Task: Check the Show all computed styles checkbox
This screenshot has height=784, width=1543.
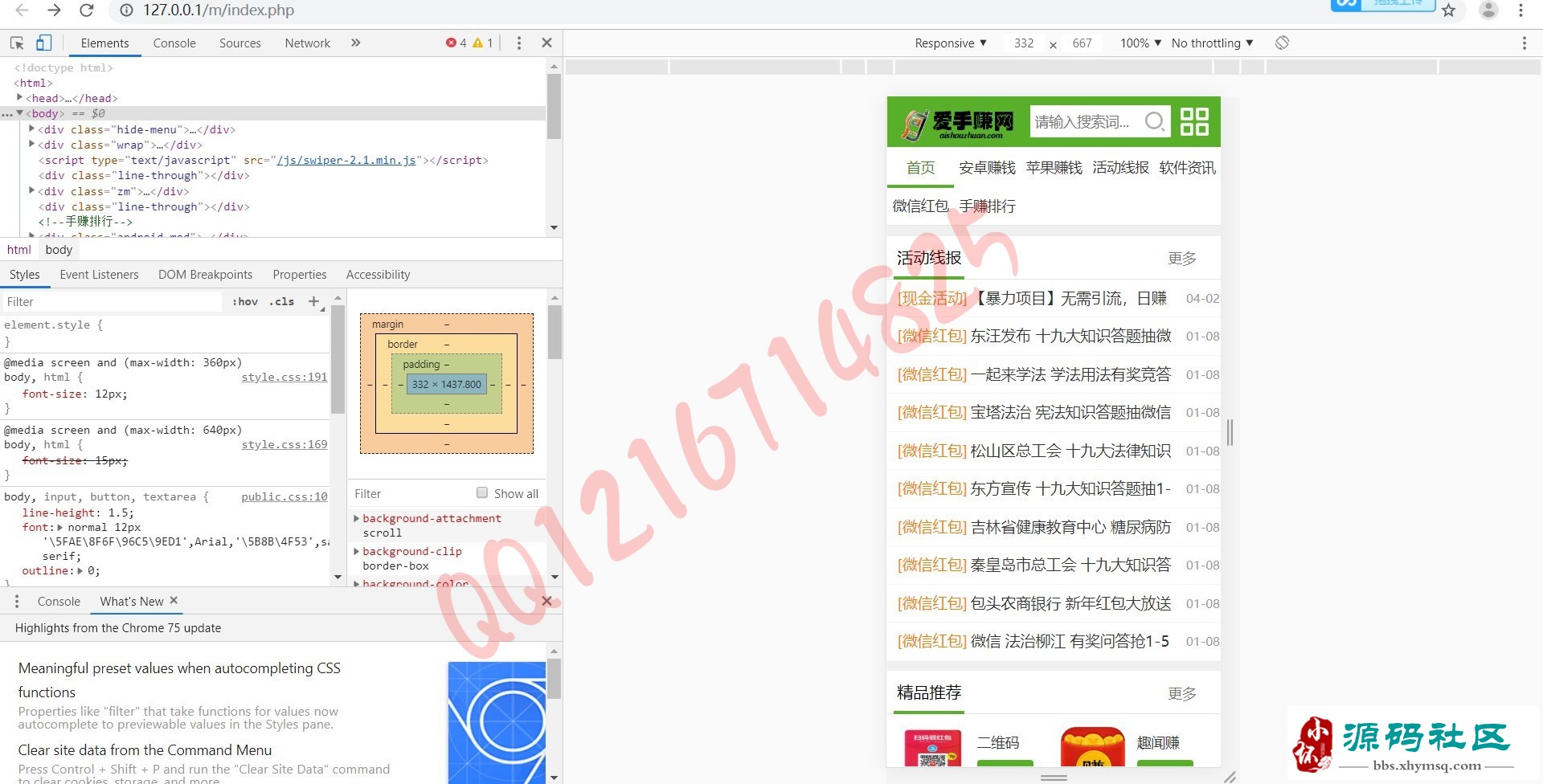Action: click(482, 493)
